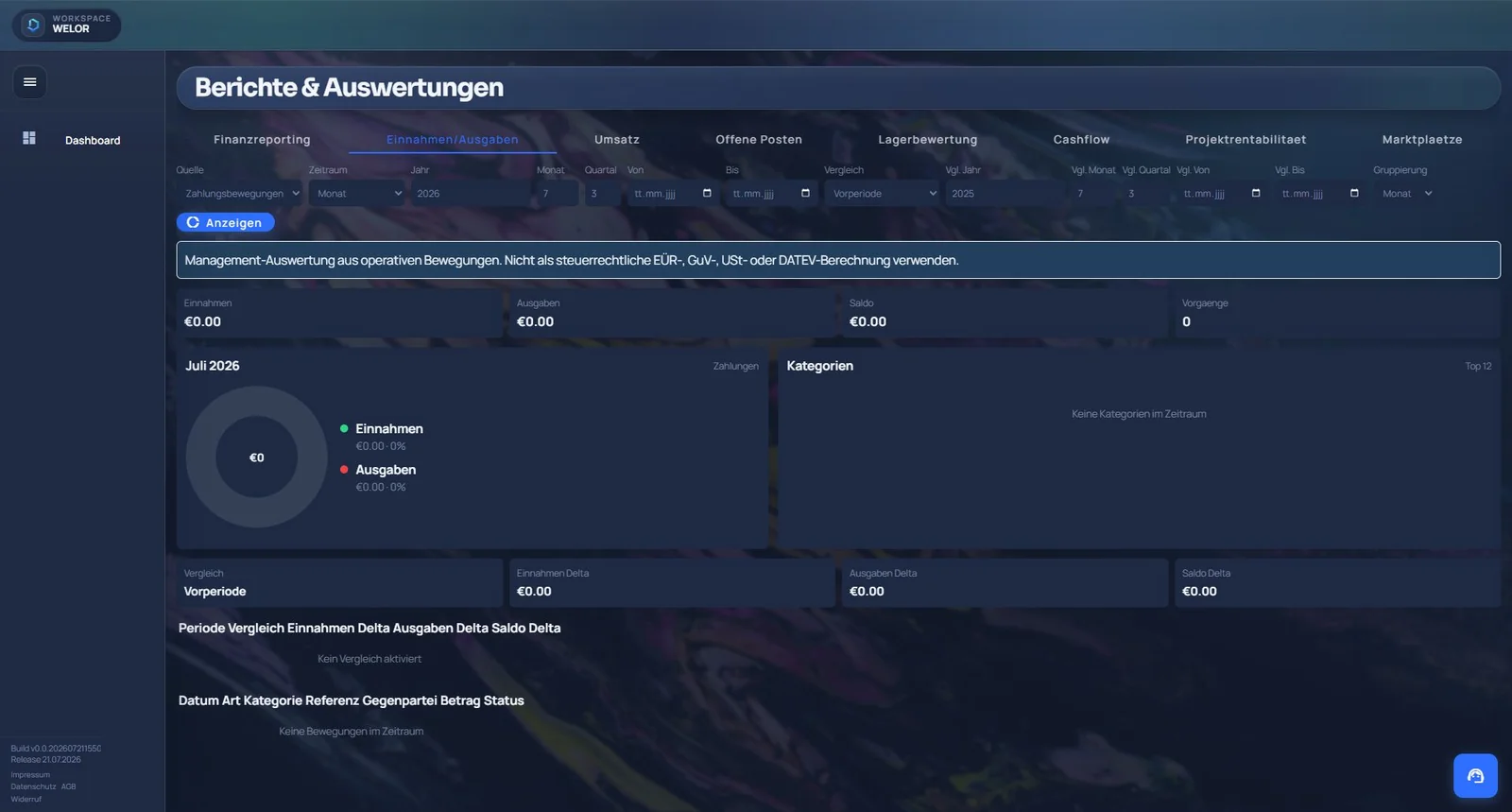Click the Management-Auswertung notice banner
Image resolution: width=1512 pixels, height=812 pixels.
click(838, 260)
